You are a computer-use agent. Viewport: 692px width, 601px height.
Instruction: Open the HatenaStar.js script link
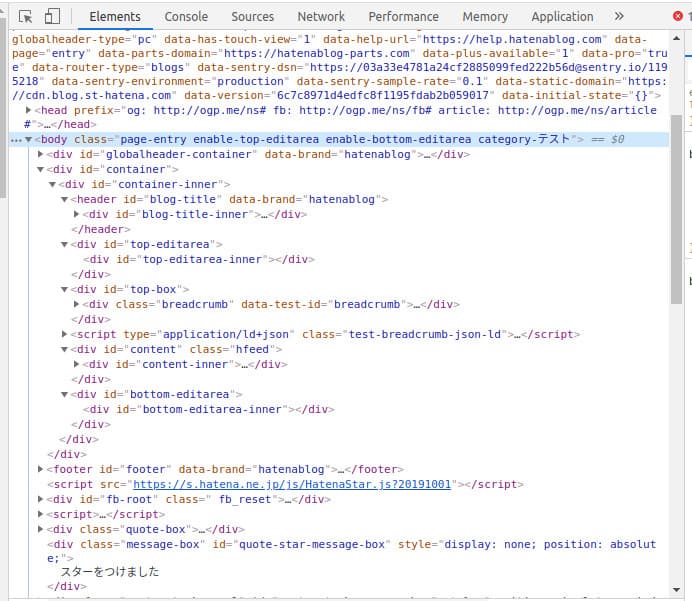point(292,484)
